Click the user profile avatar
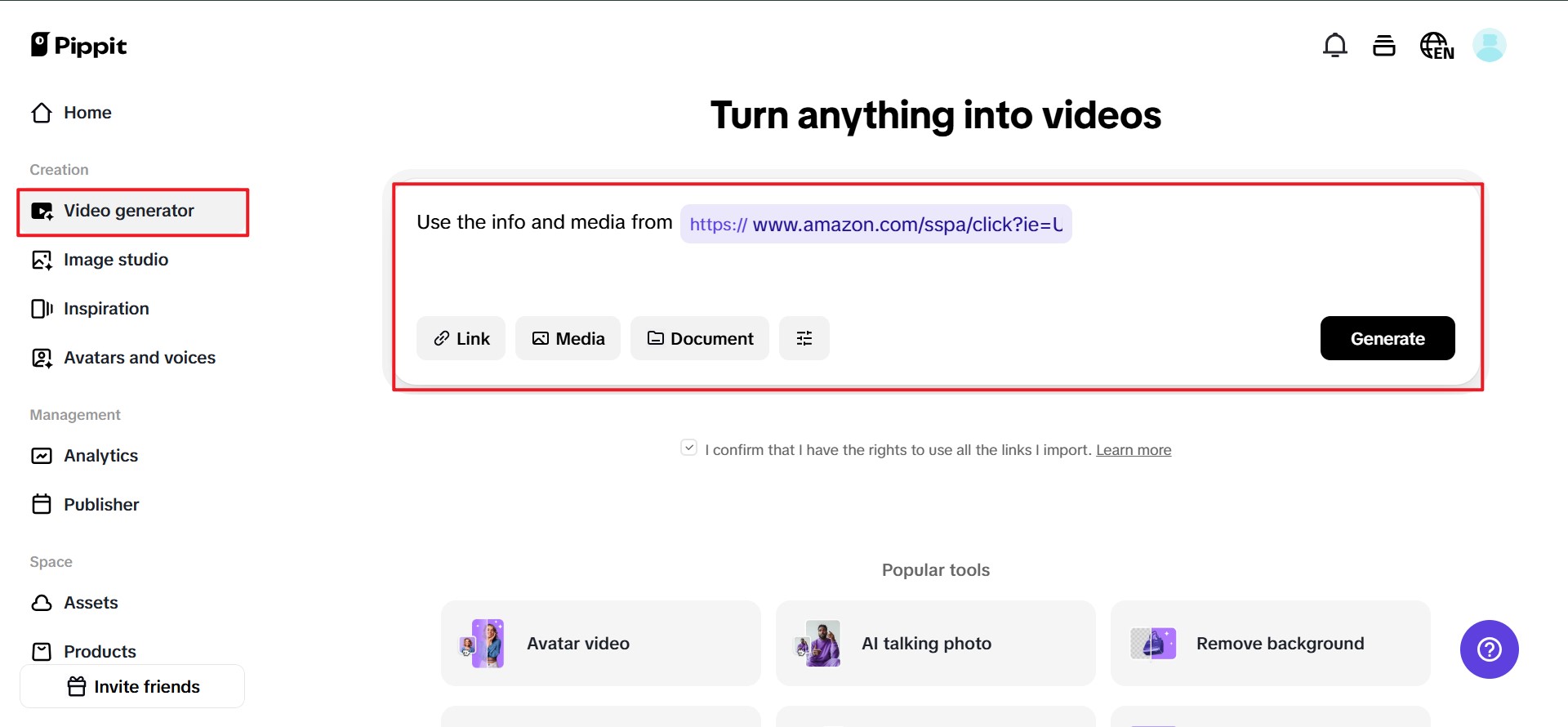Viewport: 1568px width, 727px height. (1489, 46)
